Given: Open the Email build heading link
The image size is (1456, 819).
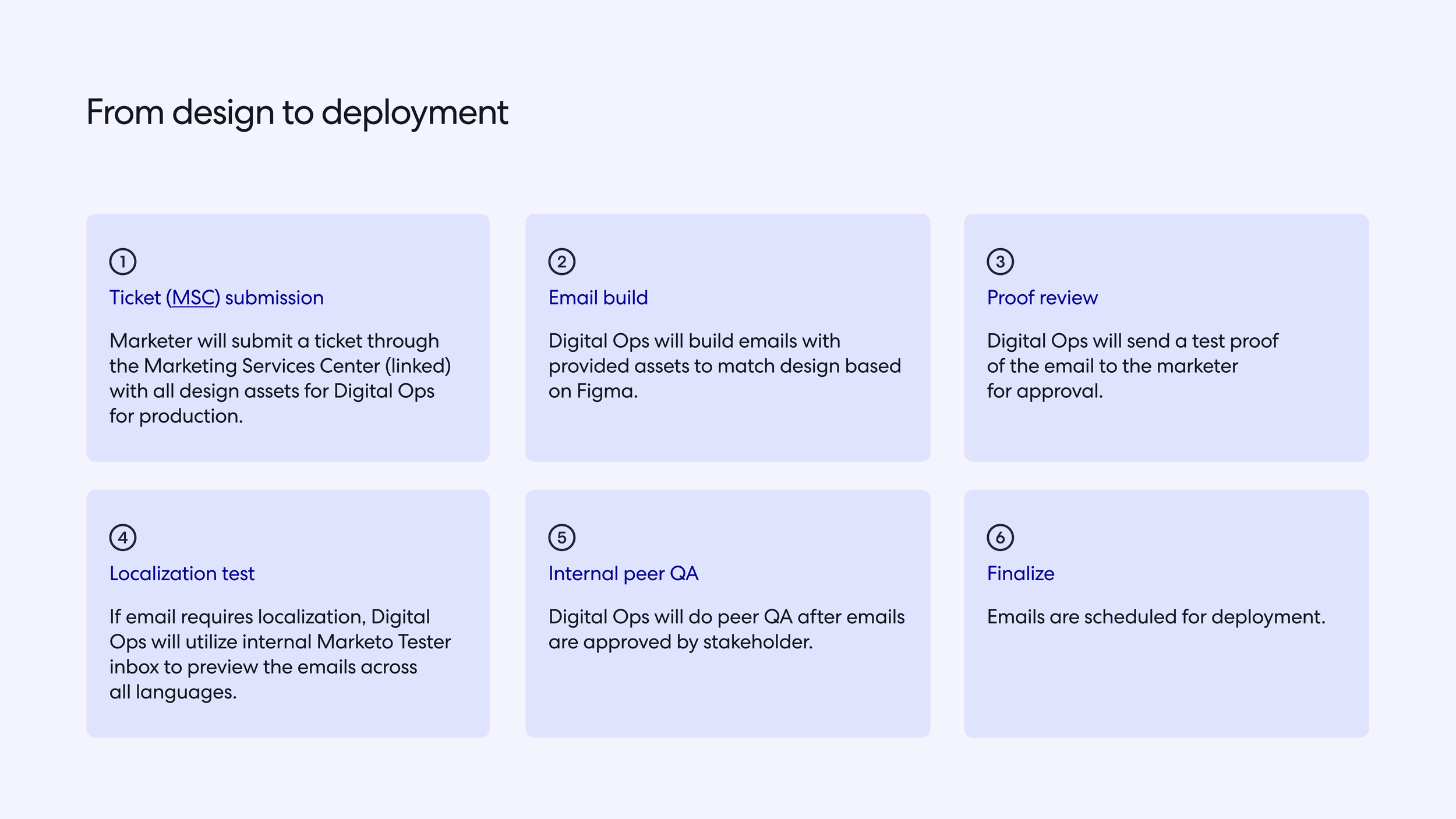Looking at the screenshot, I should tap(598, 297).
